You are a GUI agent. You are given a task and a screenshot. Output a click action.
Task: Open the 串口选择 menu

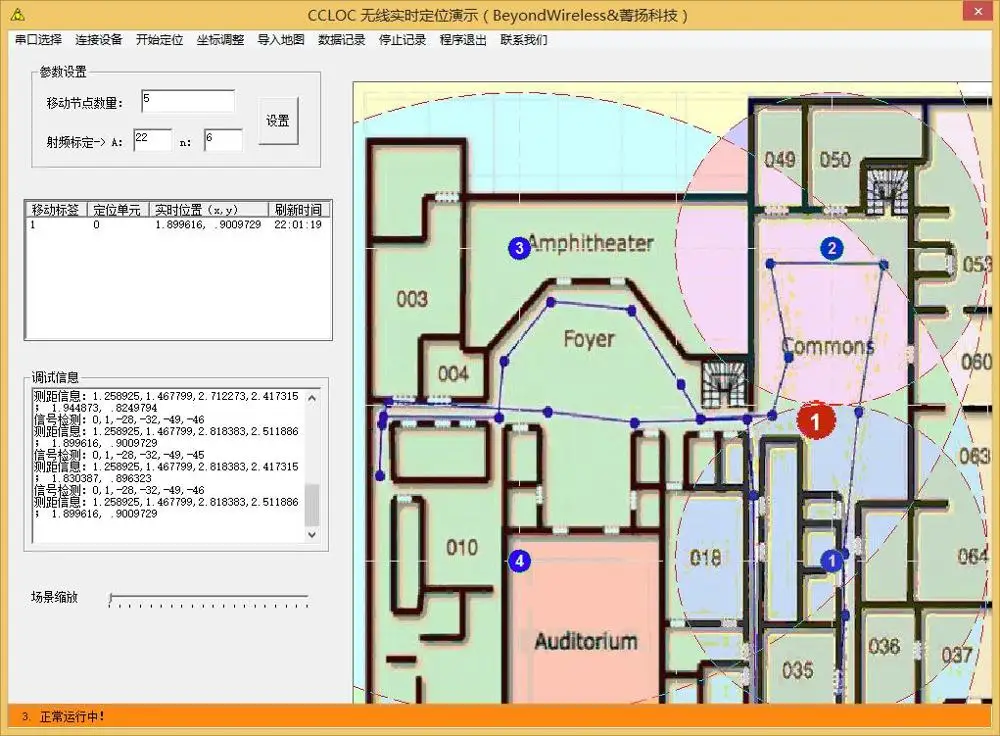point(38,40)
